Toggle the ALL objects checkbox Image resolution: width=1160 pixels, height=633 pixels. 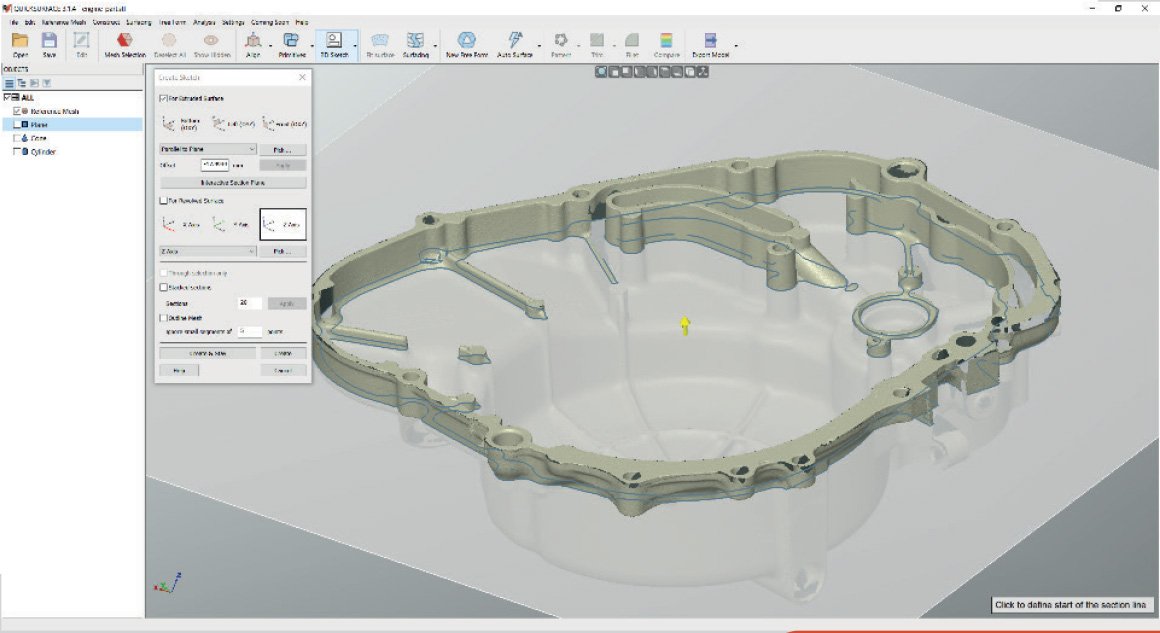7,97
